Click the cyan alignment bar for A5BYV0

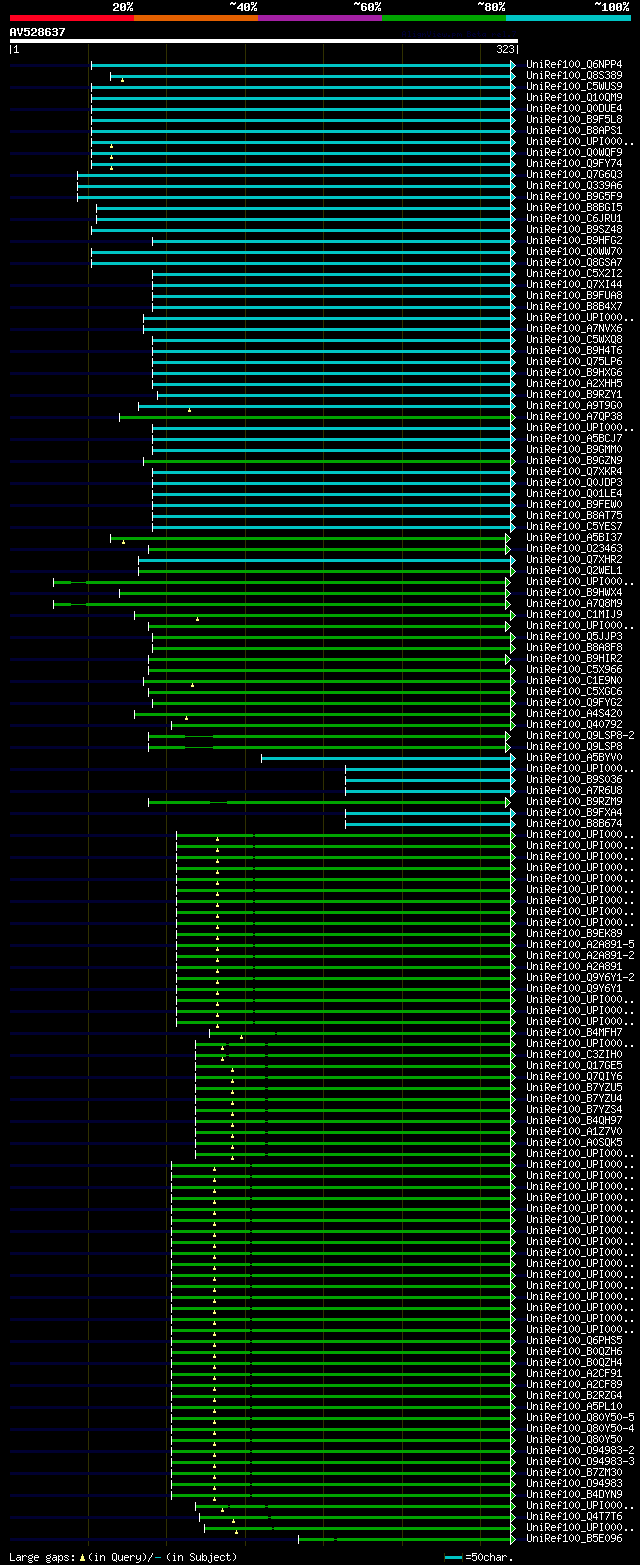[385, 758]
